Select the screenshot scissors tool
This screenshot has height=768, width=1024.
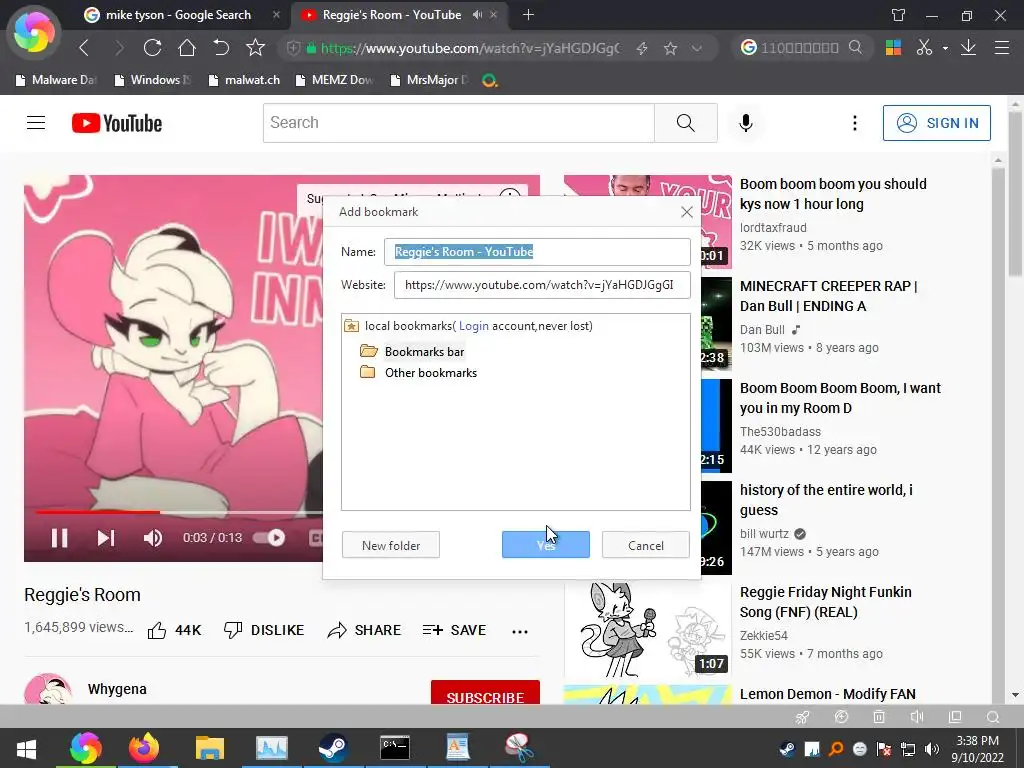coord(924,48)
